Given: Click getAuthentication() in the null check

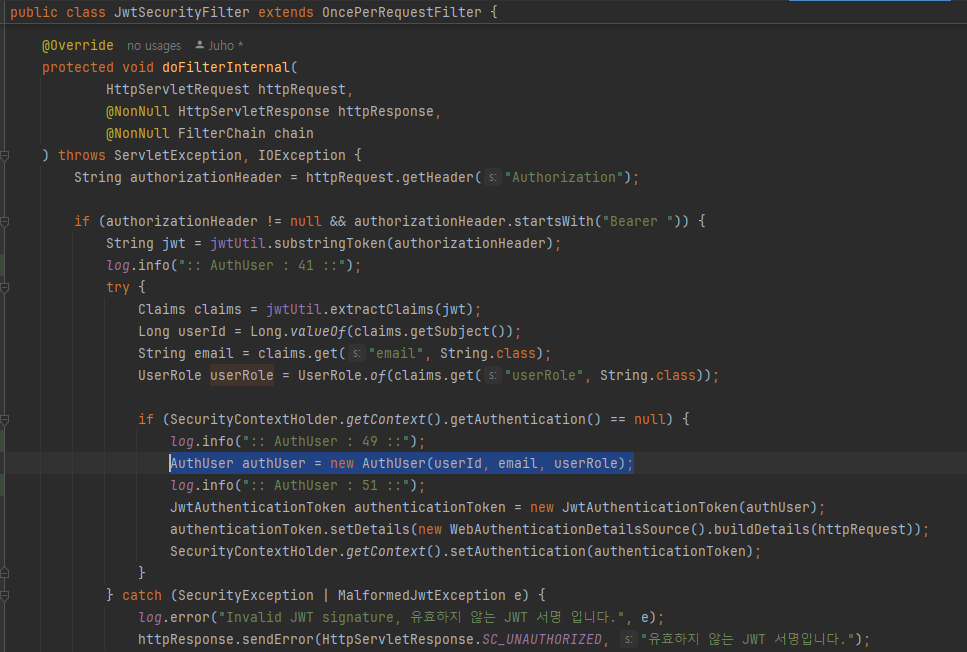Looking at the screenshot, I should [525, 419].
